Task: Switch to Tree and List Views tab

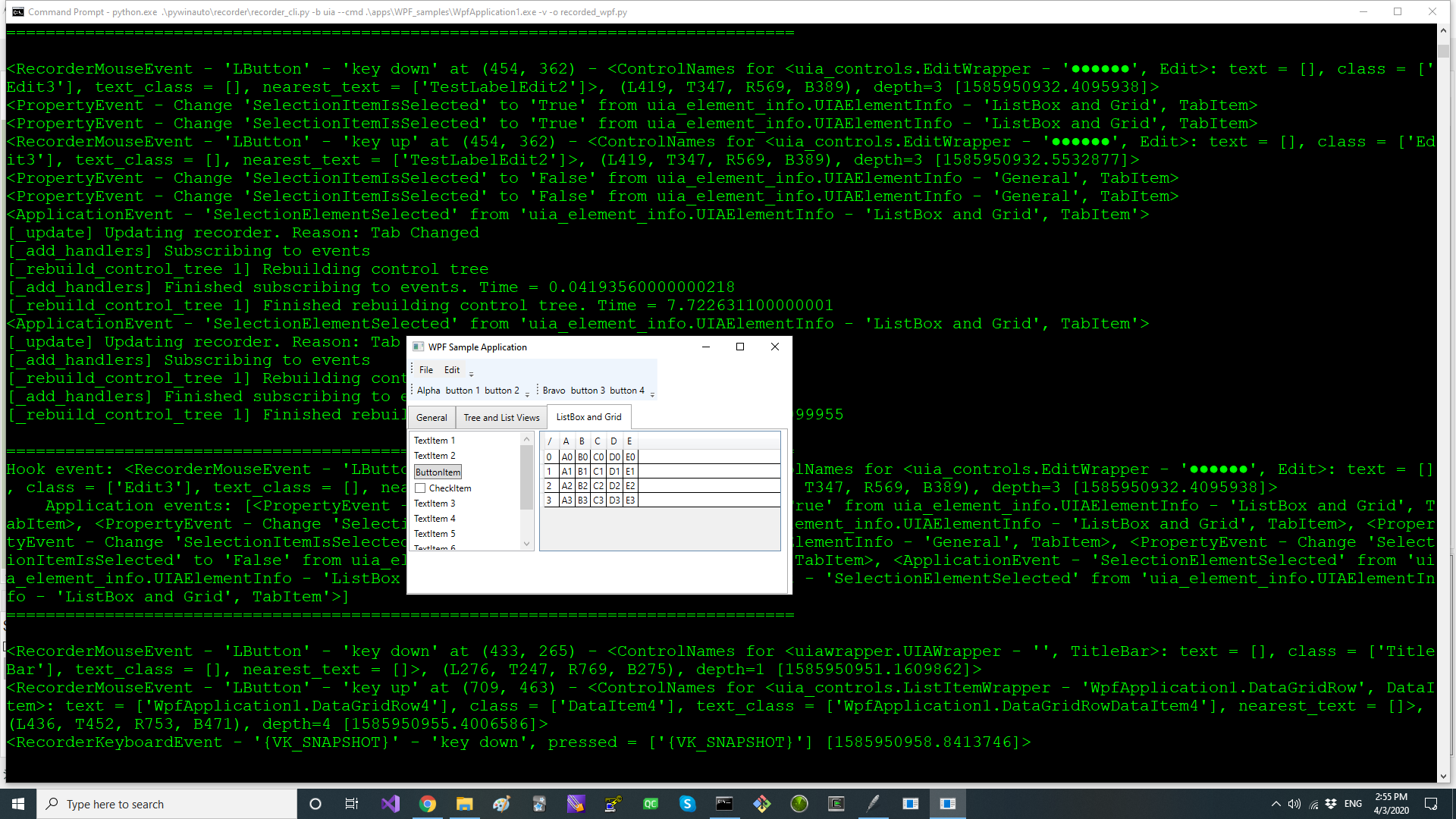Action: 501,418
